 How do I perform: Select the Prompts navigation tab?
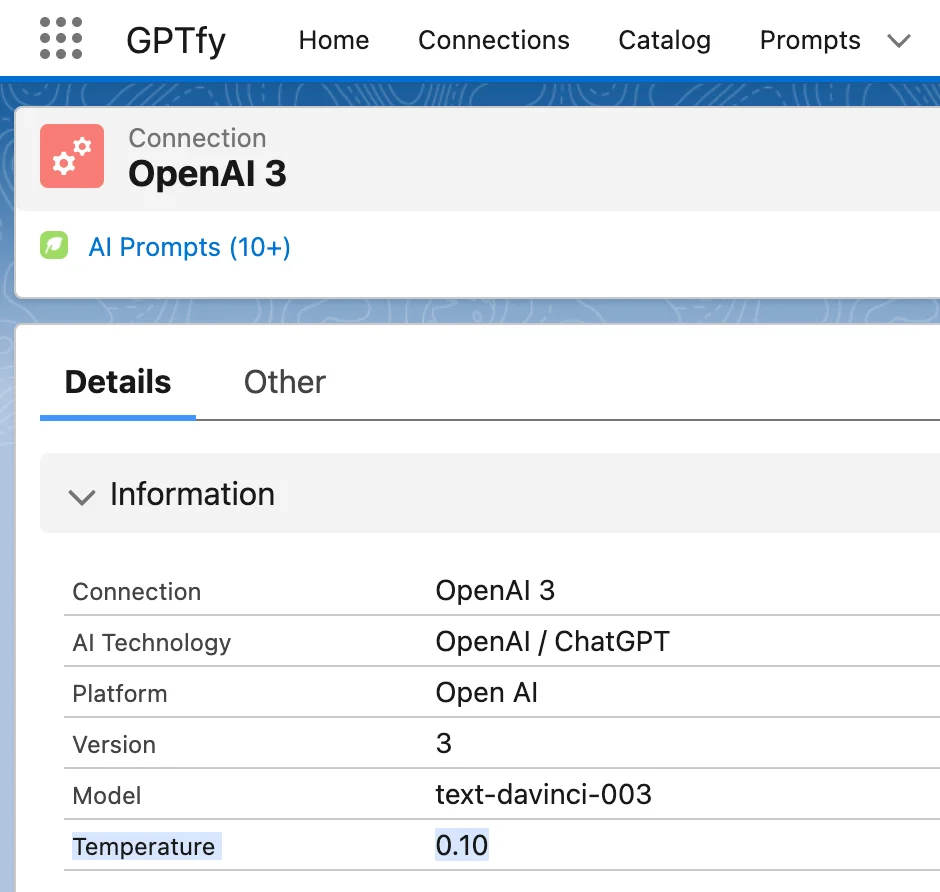click(810, 40)
